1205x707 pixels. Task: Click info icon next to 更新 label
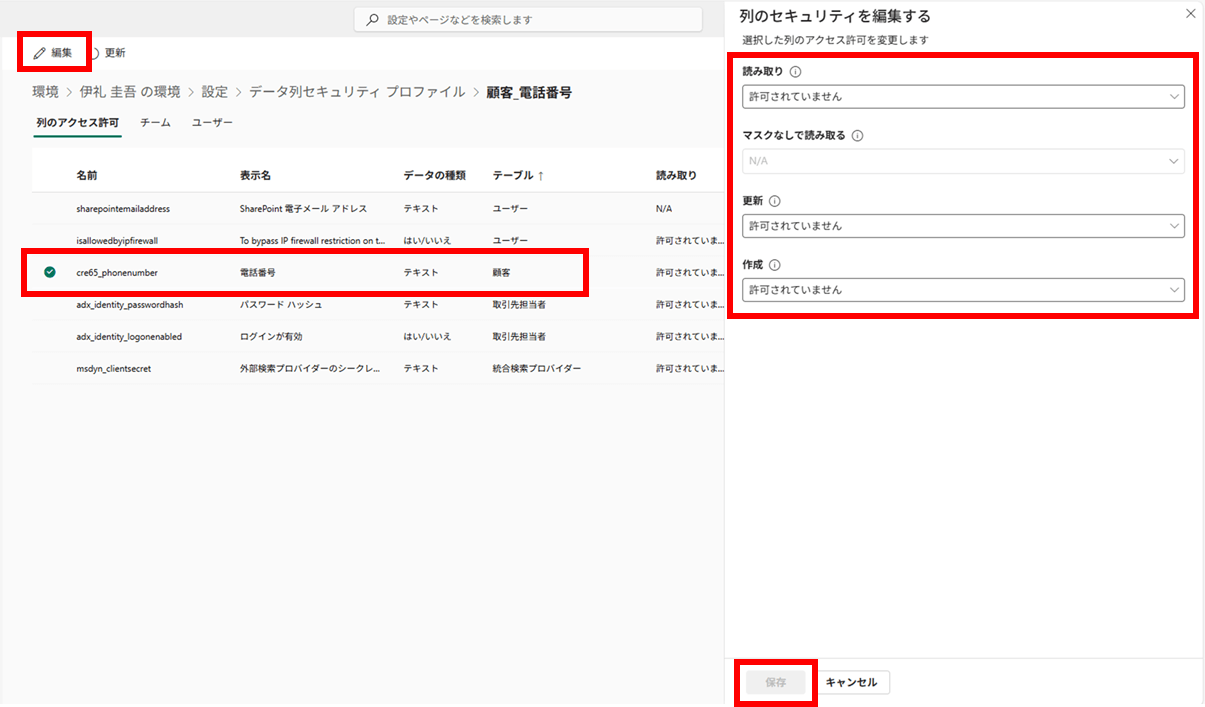775,201
